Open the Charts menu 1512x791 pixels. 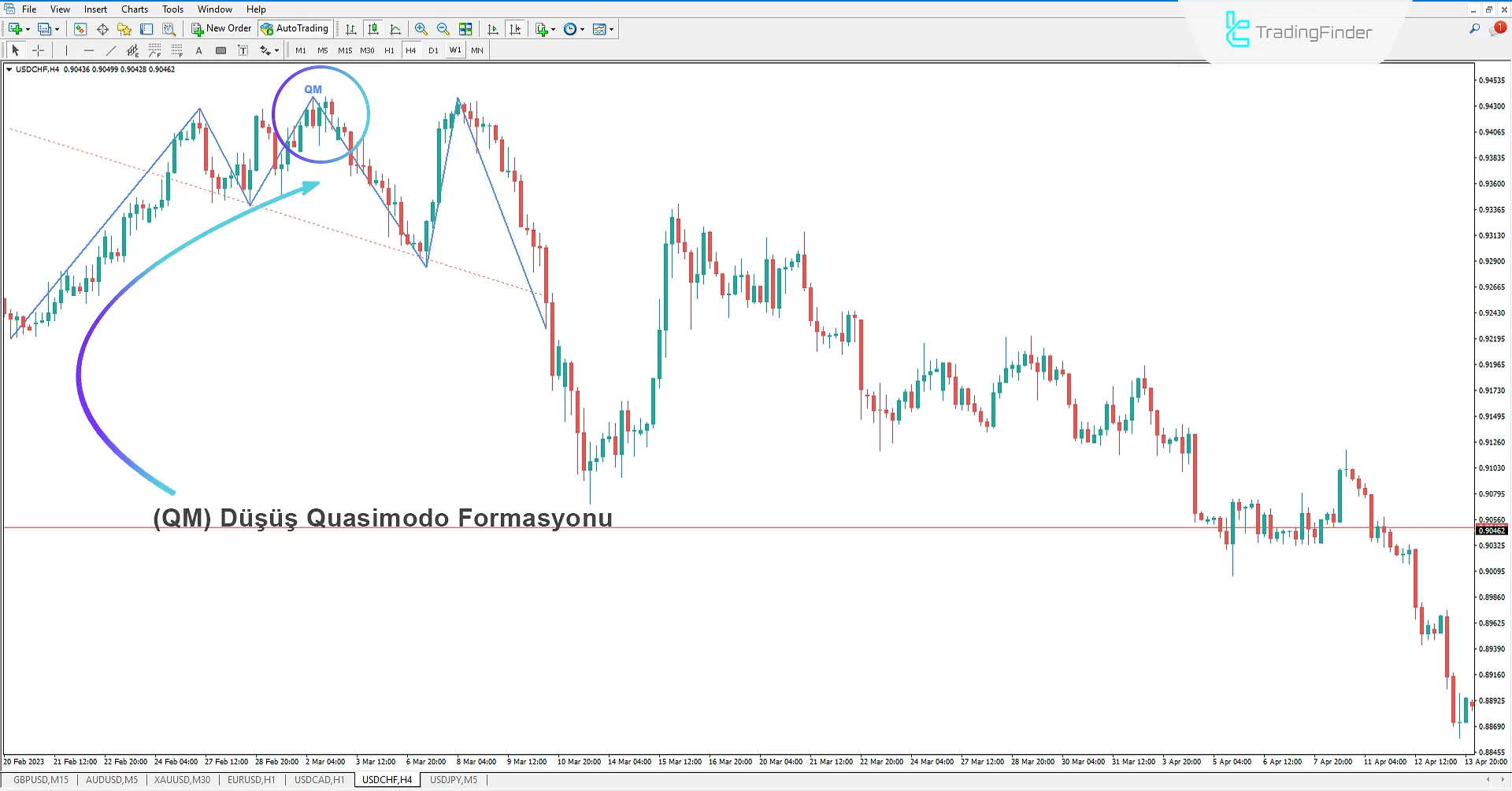(x=135, y=9)
